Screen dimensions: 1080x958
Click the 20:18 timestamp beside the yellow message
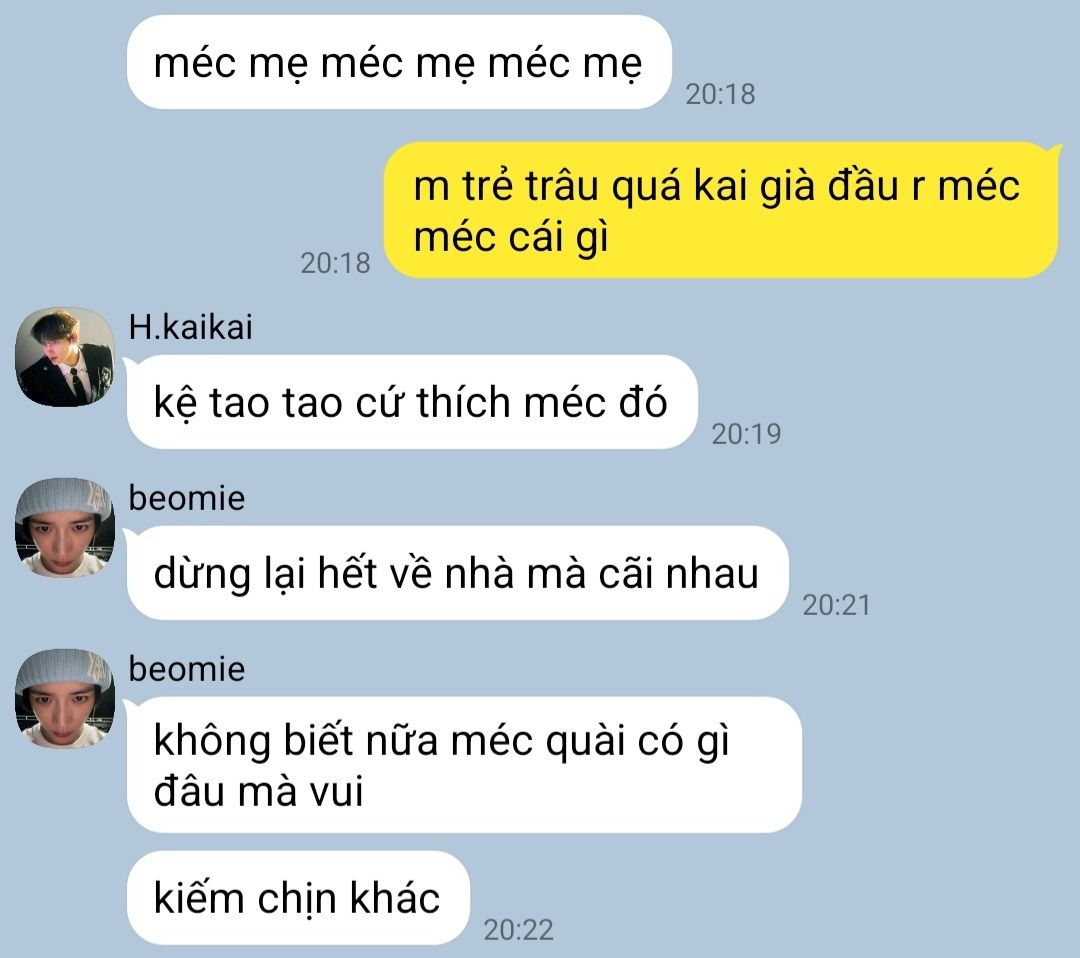335,263
